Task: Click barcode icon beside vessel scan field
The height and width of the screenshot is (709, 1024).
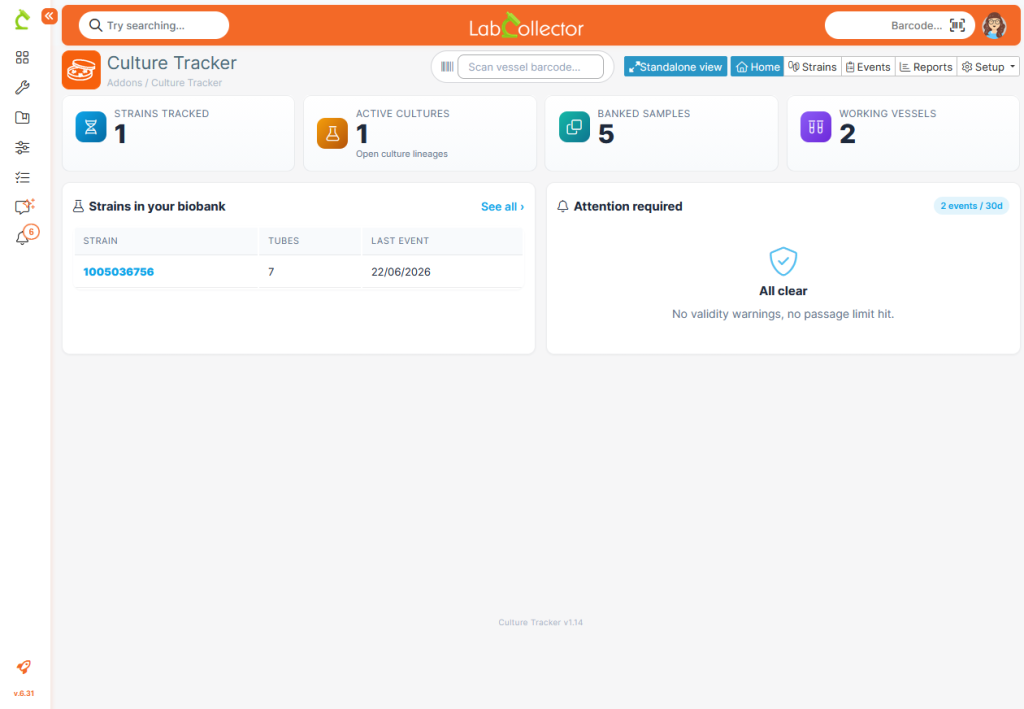Action: pos(447,67)
